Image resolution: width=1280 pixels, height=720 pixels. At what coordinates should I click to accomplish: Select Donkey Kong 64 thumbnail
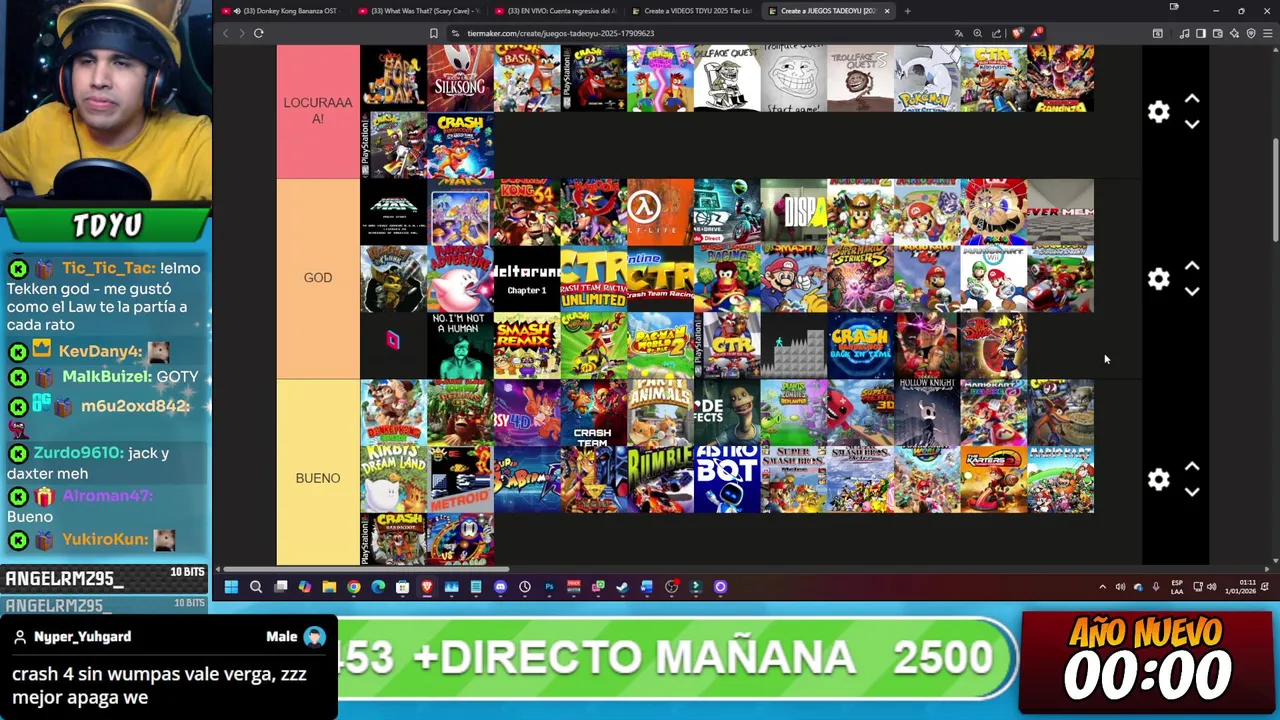coord(527,212)
